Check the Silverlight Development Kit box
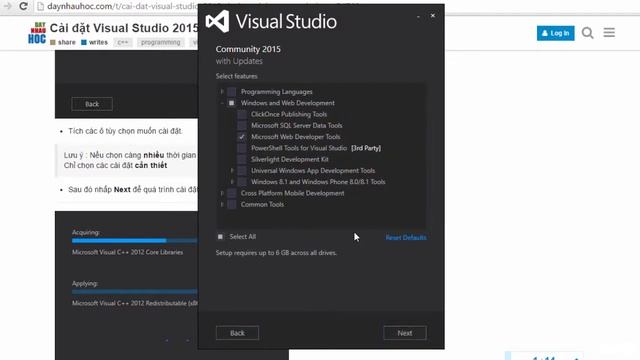Image resolution: width=640 pixels, height=360 pixels. click(242, 159)
